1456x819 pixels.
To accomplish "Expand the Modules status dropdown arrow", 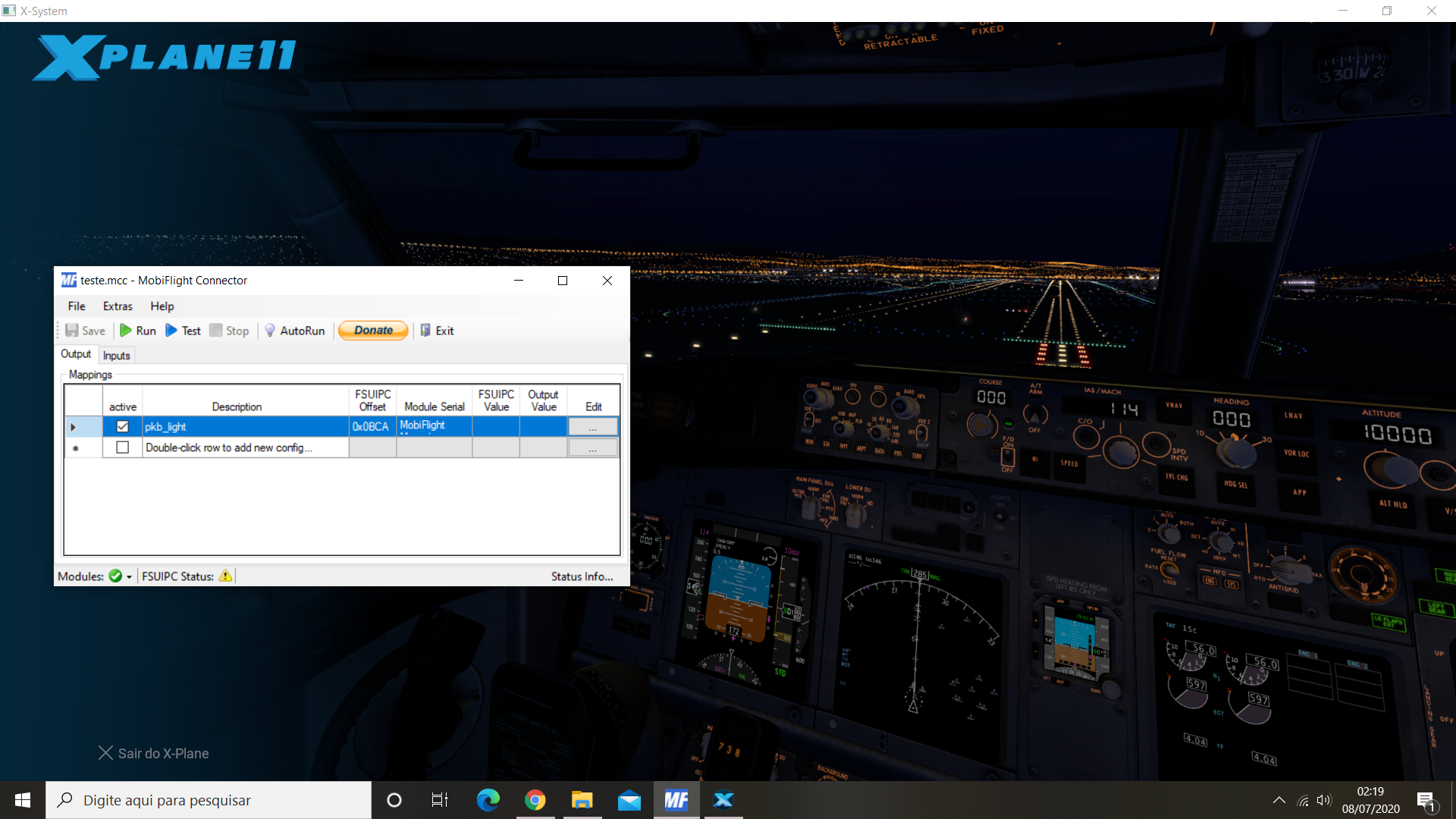I will tap(129, 577).
